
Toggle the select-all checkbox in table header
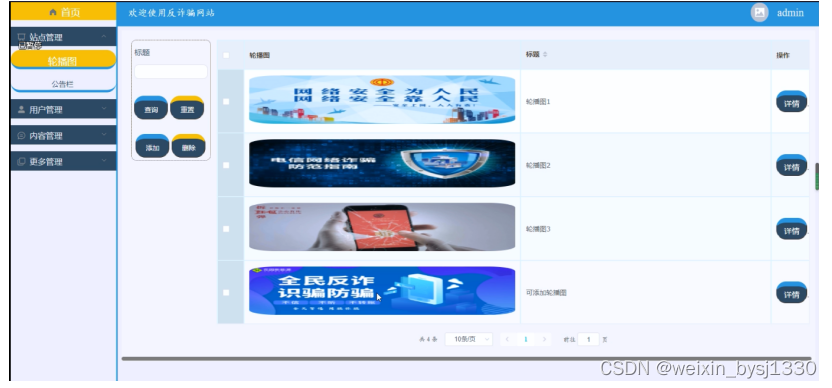227,55
